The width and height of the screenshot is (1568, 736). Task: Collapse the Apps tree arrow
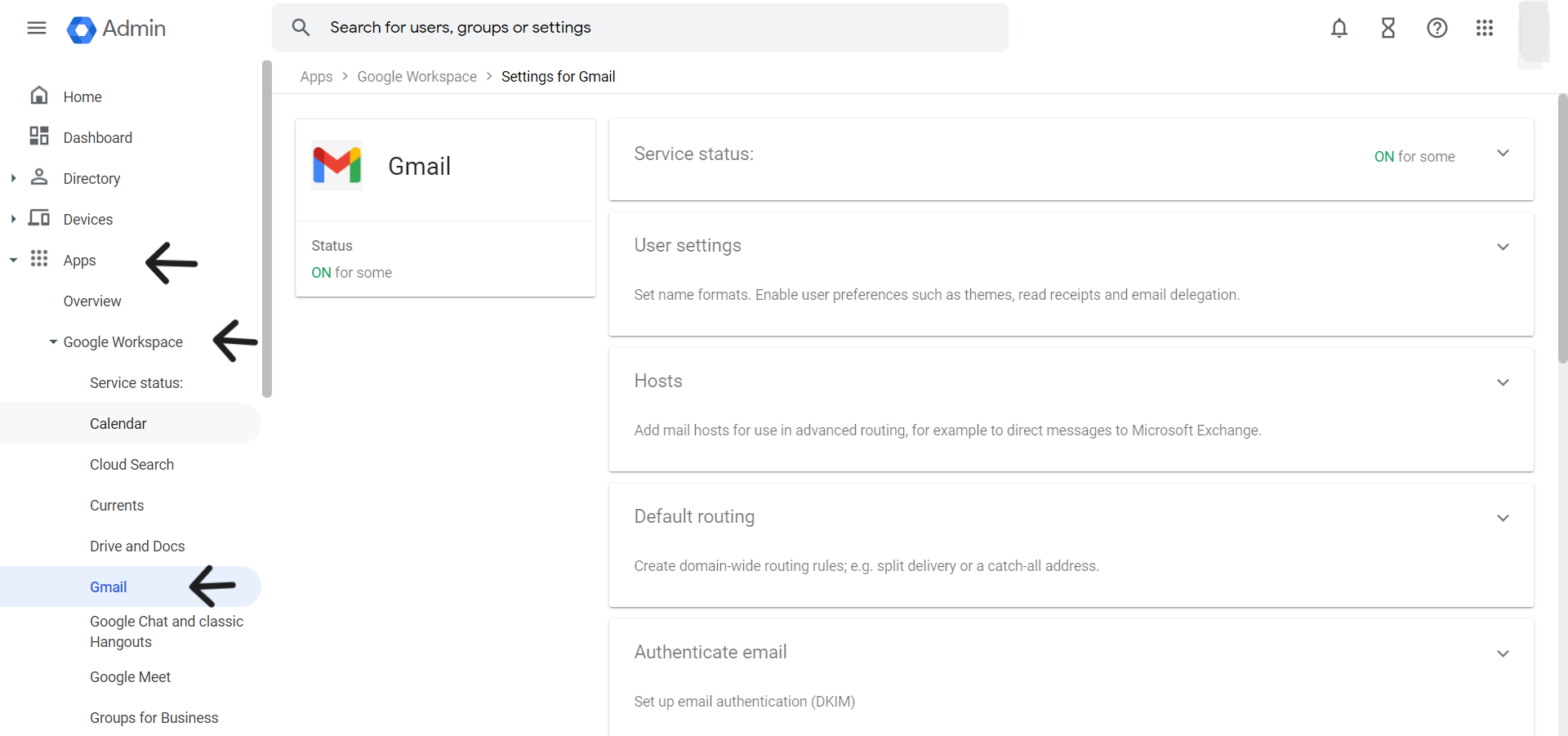[13, 260]
